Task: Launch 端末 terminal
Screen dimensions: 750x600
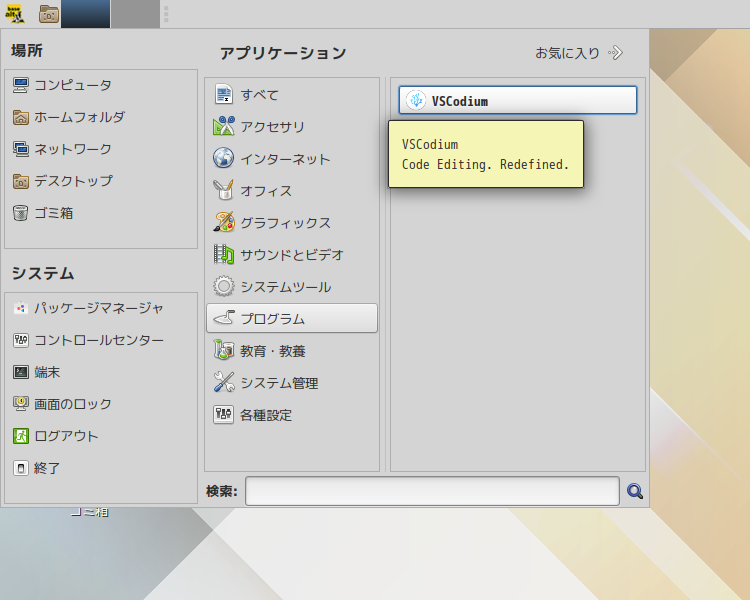Action: point(101,372)
